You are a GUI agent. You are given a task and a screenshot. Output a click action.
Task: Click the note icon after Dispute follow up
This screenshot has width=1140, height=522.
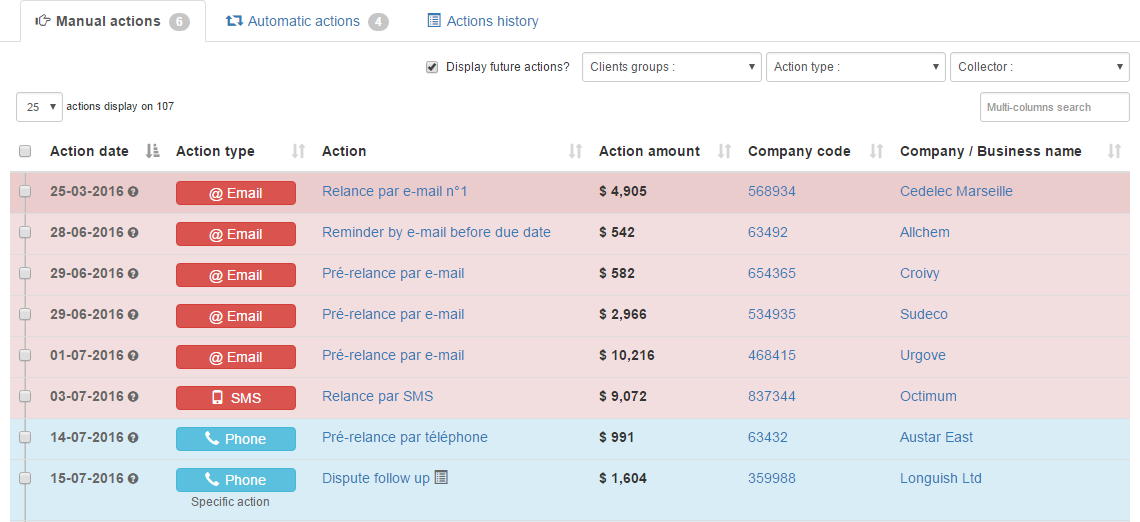click(x=441, y=478)
